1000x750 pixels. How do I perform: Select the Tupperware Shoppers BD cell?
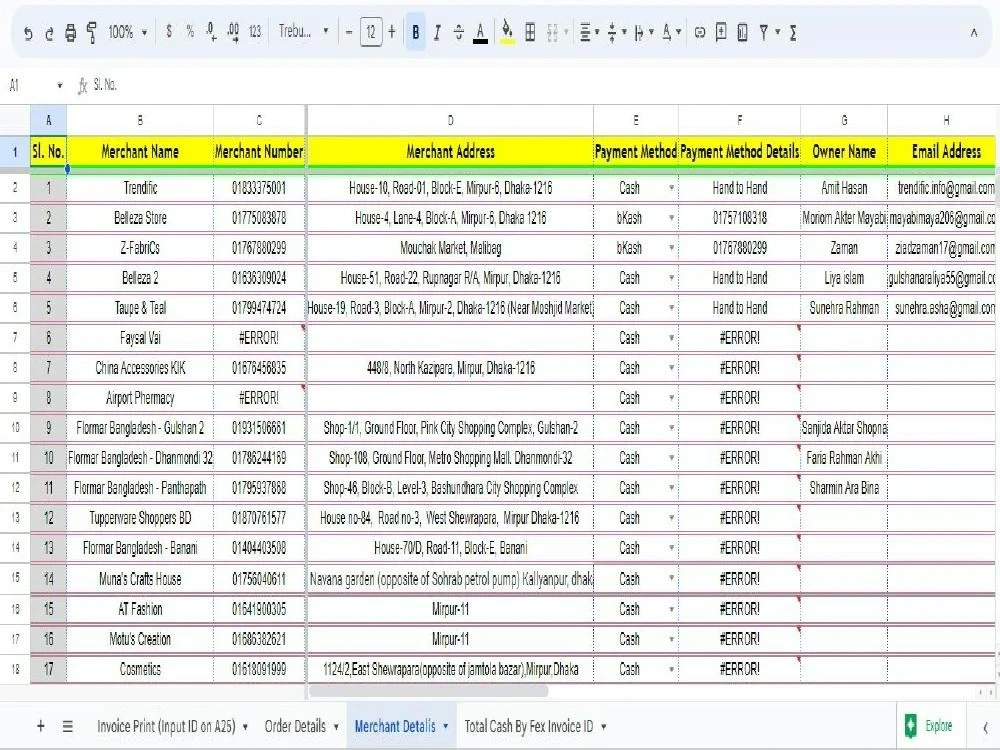pos(140,518)
